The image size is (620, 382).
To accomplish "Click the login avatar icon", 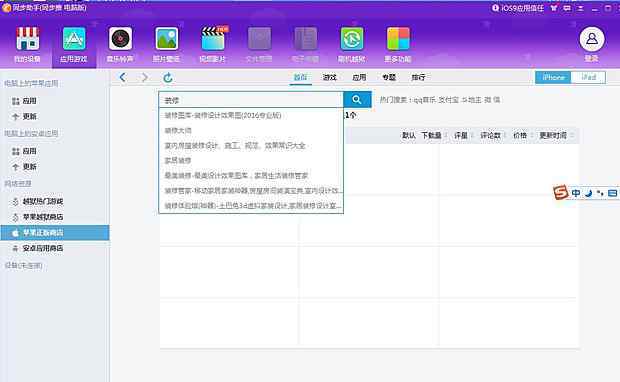I will tap(592, 39).
